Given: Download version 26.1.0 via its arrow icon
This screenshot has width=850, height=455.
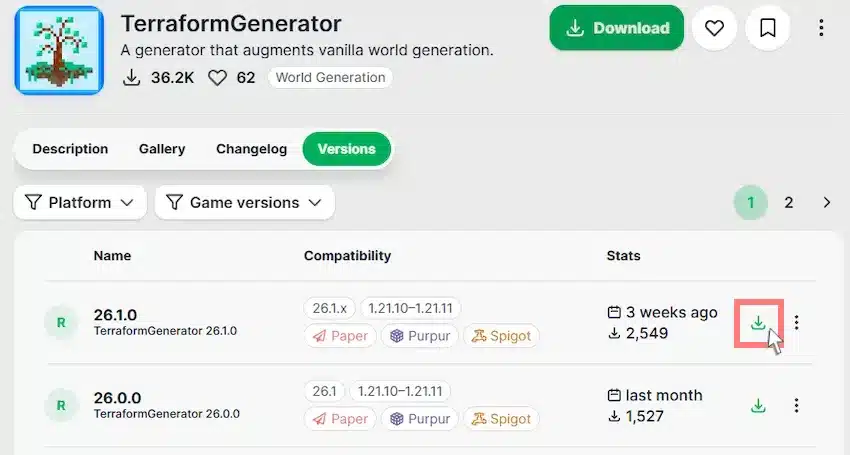Looking at the screenshot, I should tap(758, 323).
